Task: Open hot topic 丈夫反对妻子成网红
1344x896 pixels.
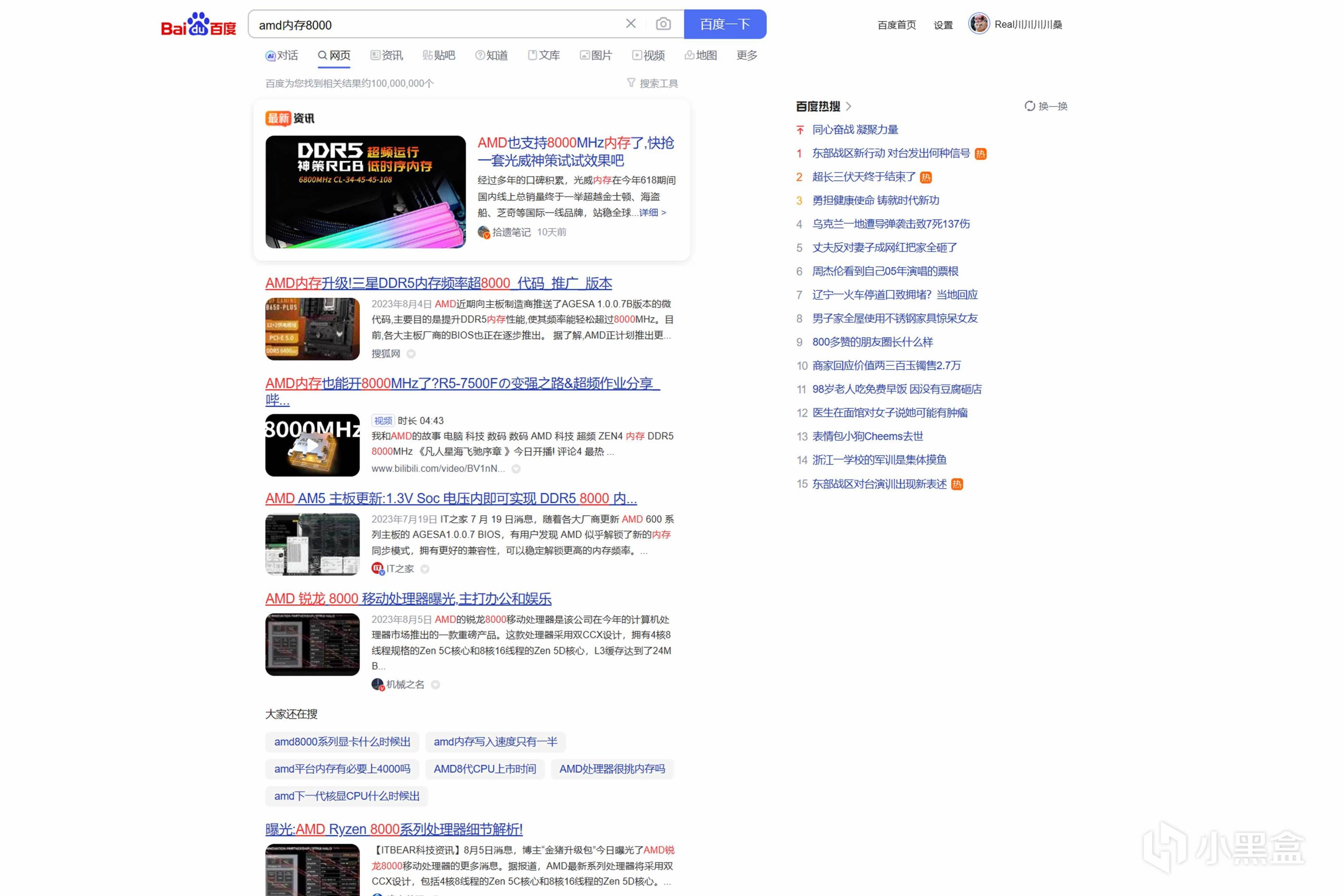Action: tap(885, 248)
